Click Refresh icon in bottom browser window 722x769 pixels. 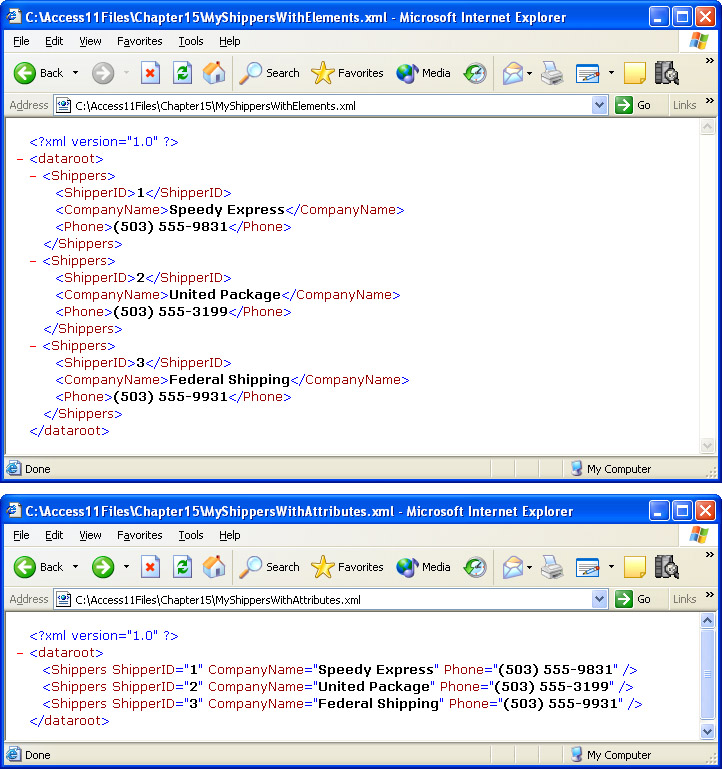(182, 567)
